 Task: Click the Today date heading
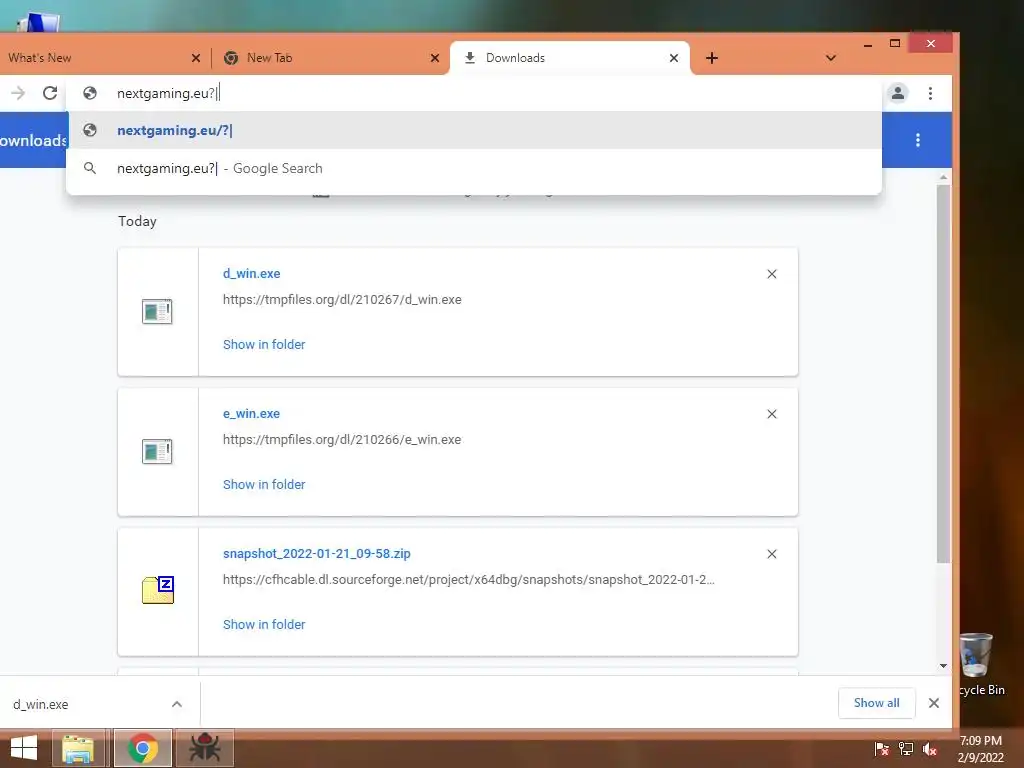tap(137, 221)
